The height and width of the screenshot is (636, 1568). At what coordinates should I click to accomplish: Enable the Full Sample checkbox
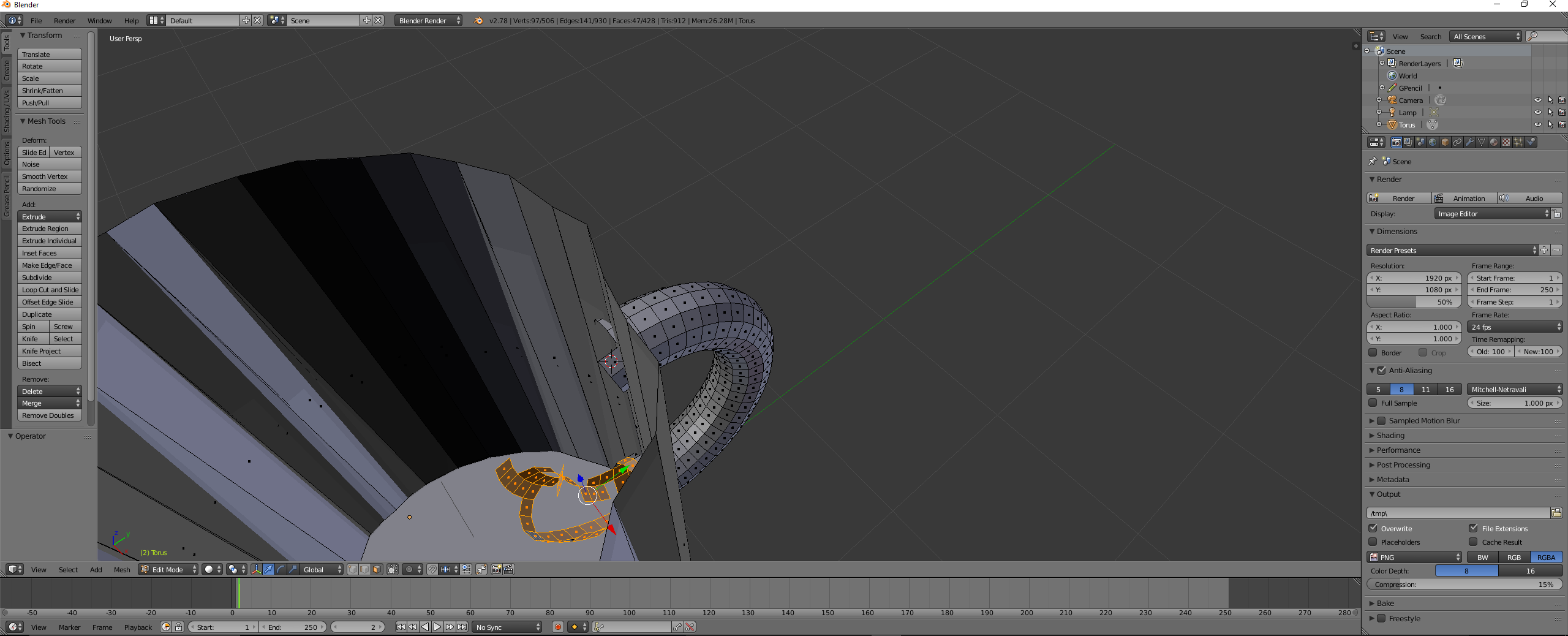(1373, 403)
